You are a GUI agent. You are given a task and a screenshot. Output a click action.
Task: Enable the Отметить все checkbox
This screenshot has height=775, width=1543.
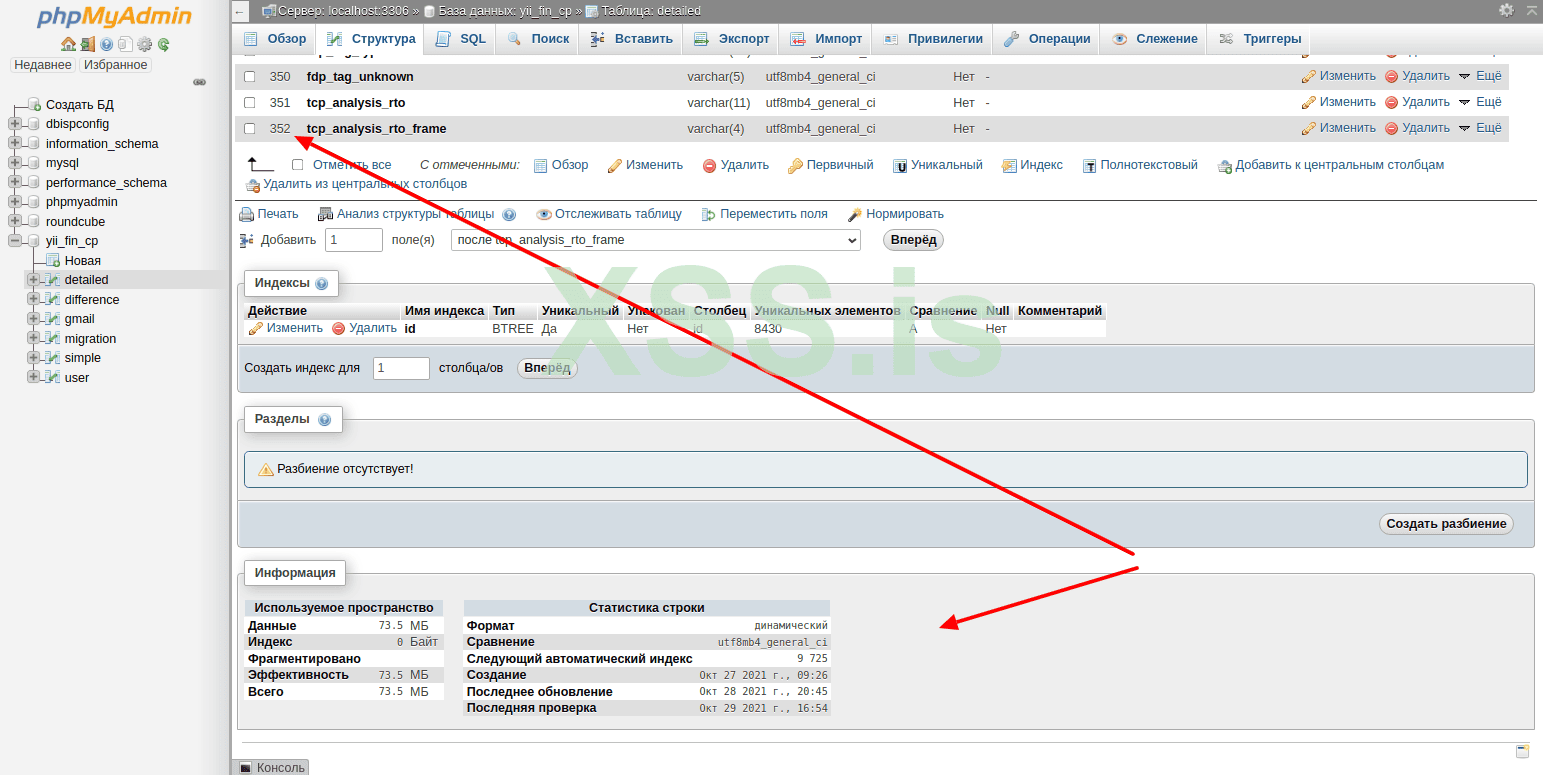click(x=297, y=165)
